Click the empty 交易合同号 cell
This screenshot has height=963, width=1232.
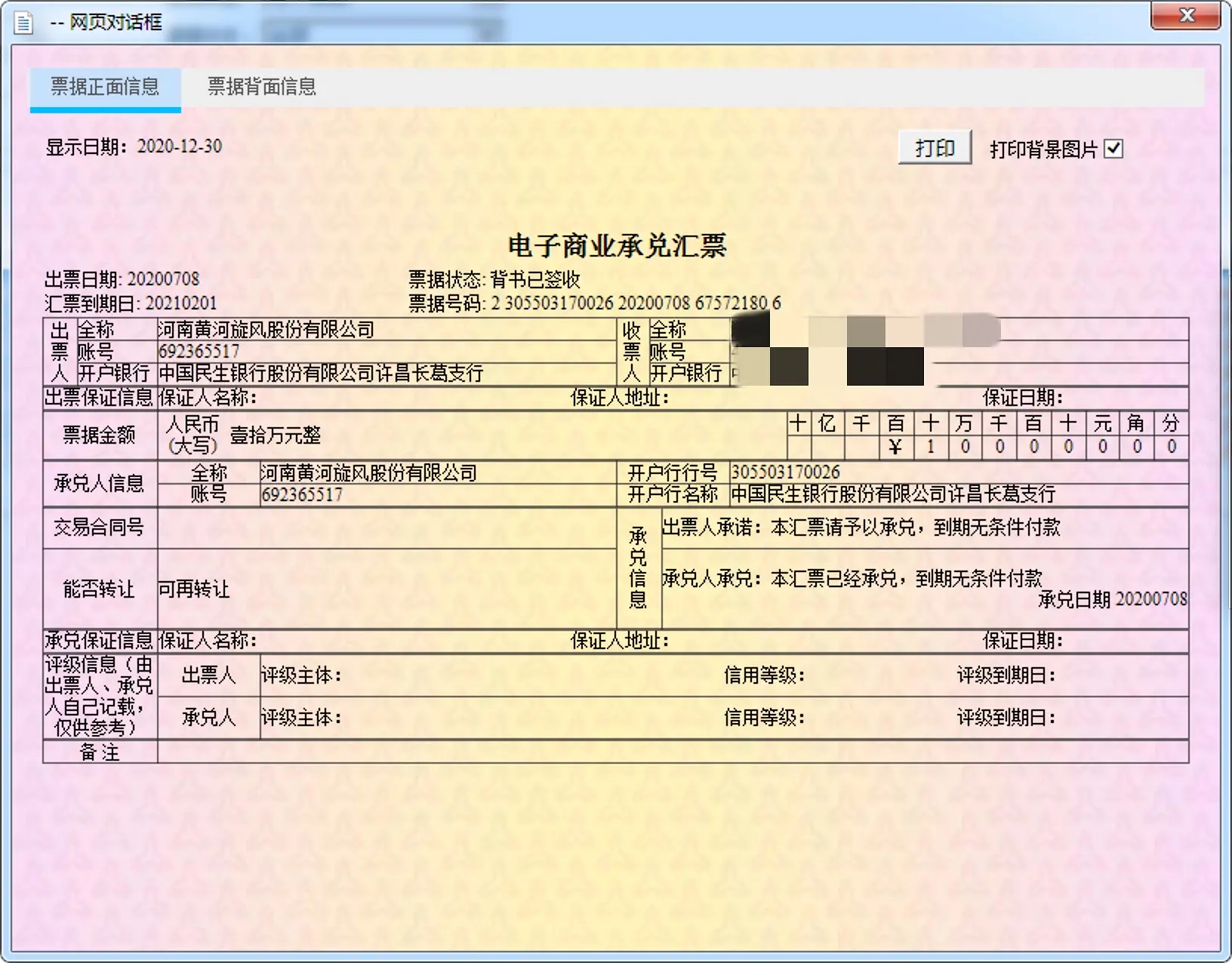tap(387, 528)
